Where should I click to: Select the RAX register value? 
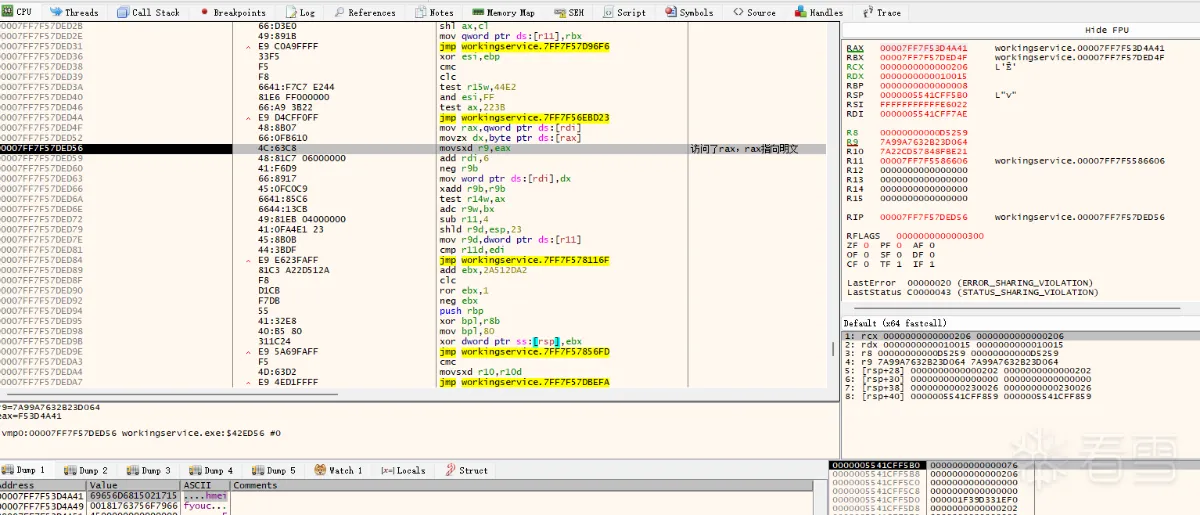923,48
